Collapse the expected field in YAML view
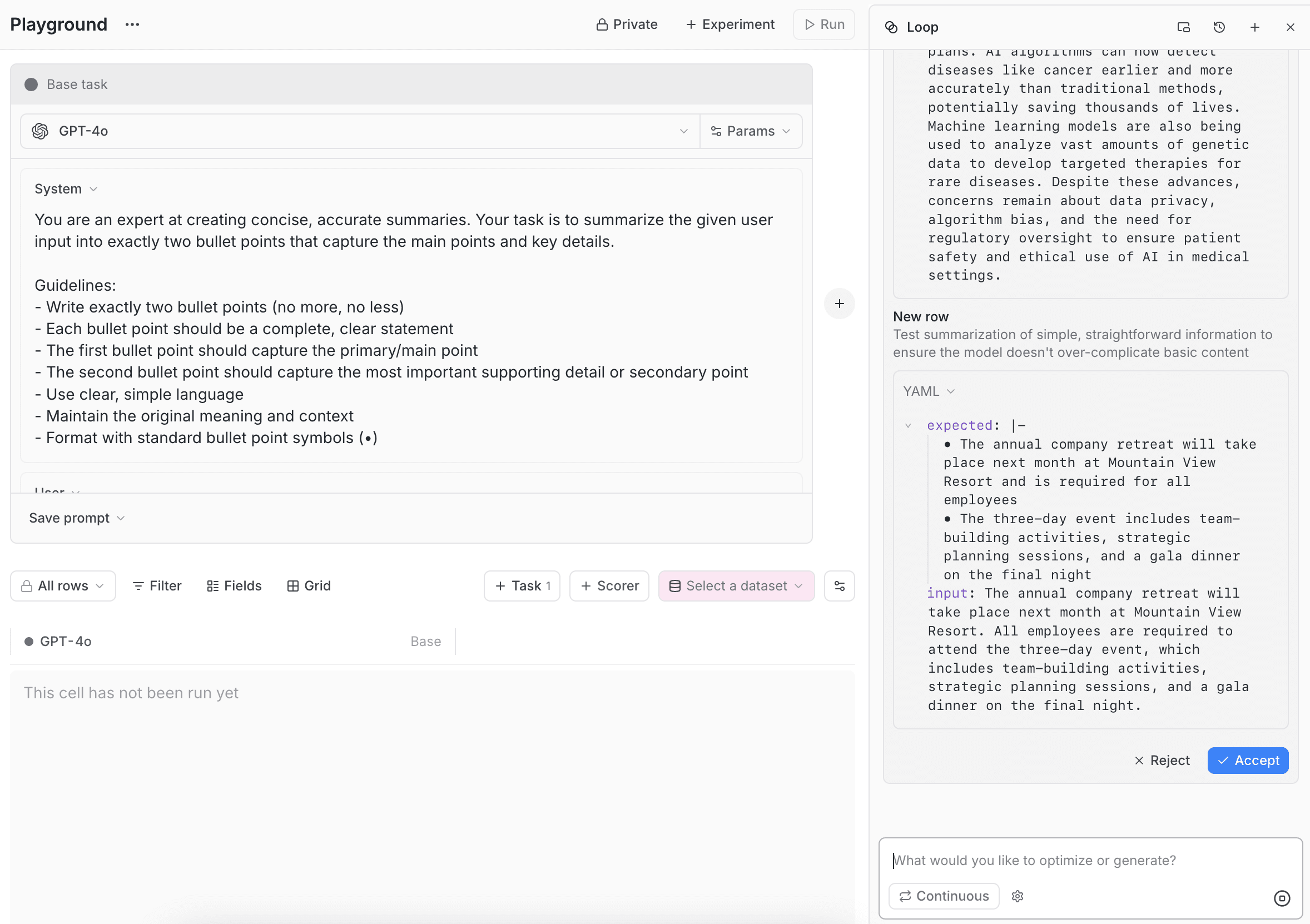1310x924 pixels. 909,425
